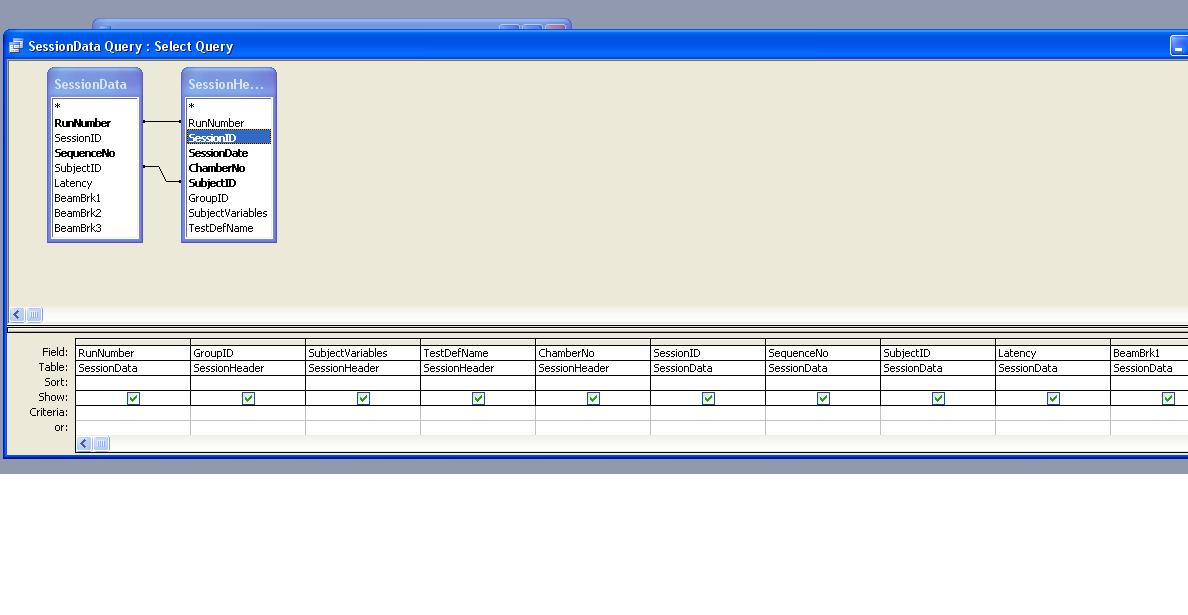Toggle Show checkbox for SequenceNo column

click(x=824, y=398)
